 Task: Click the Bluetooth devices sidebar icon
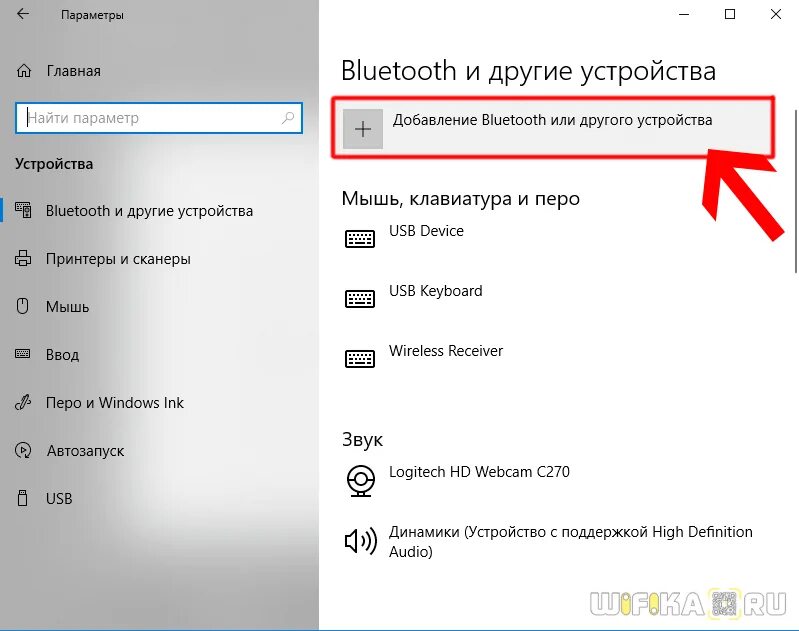click(23, 210)
